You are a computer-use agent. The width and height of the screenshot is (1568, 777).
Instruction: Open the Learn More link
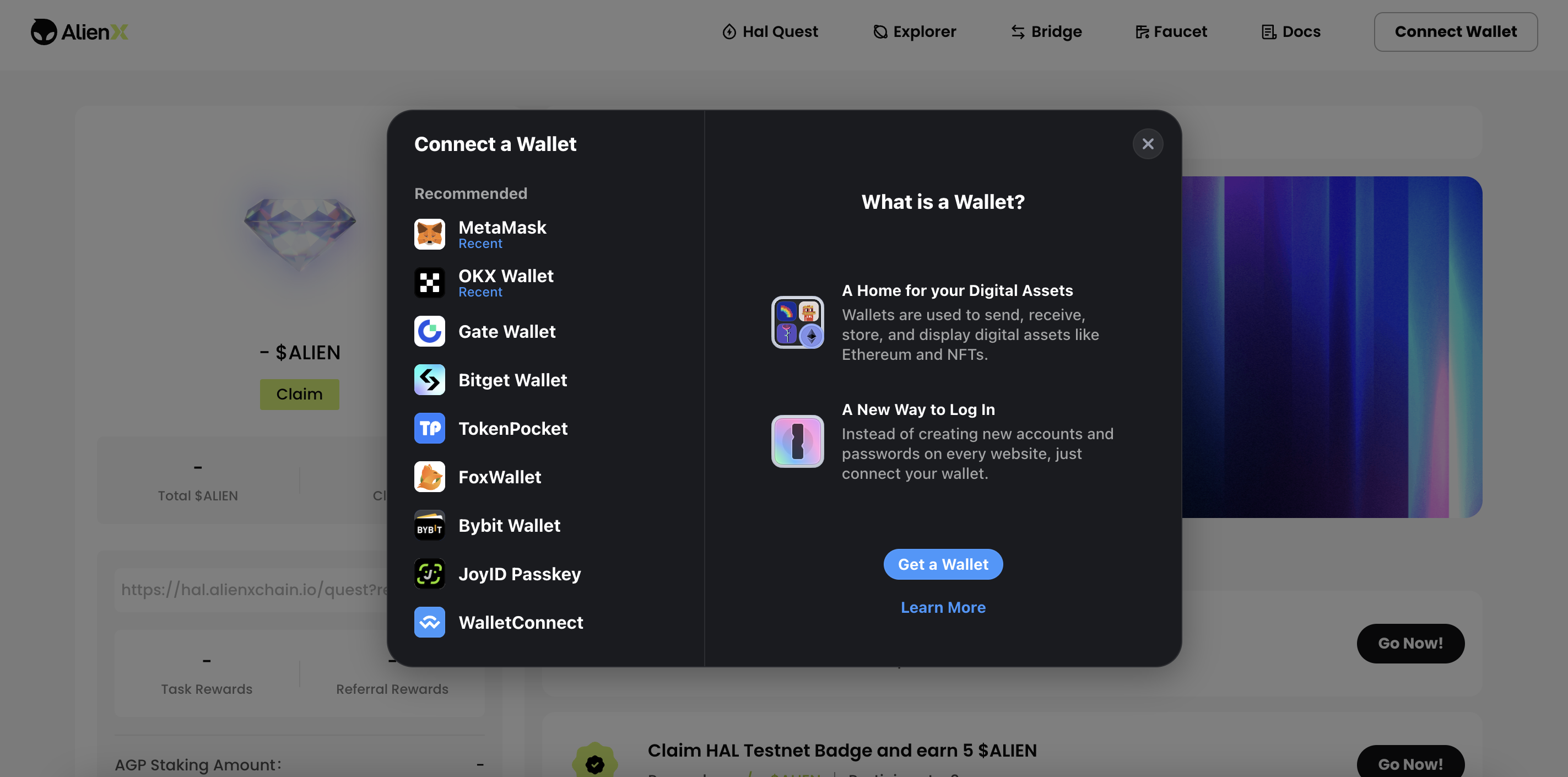click(x=943, y=607)
